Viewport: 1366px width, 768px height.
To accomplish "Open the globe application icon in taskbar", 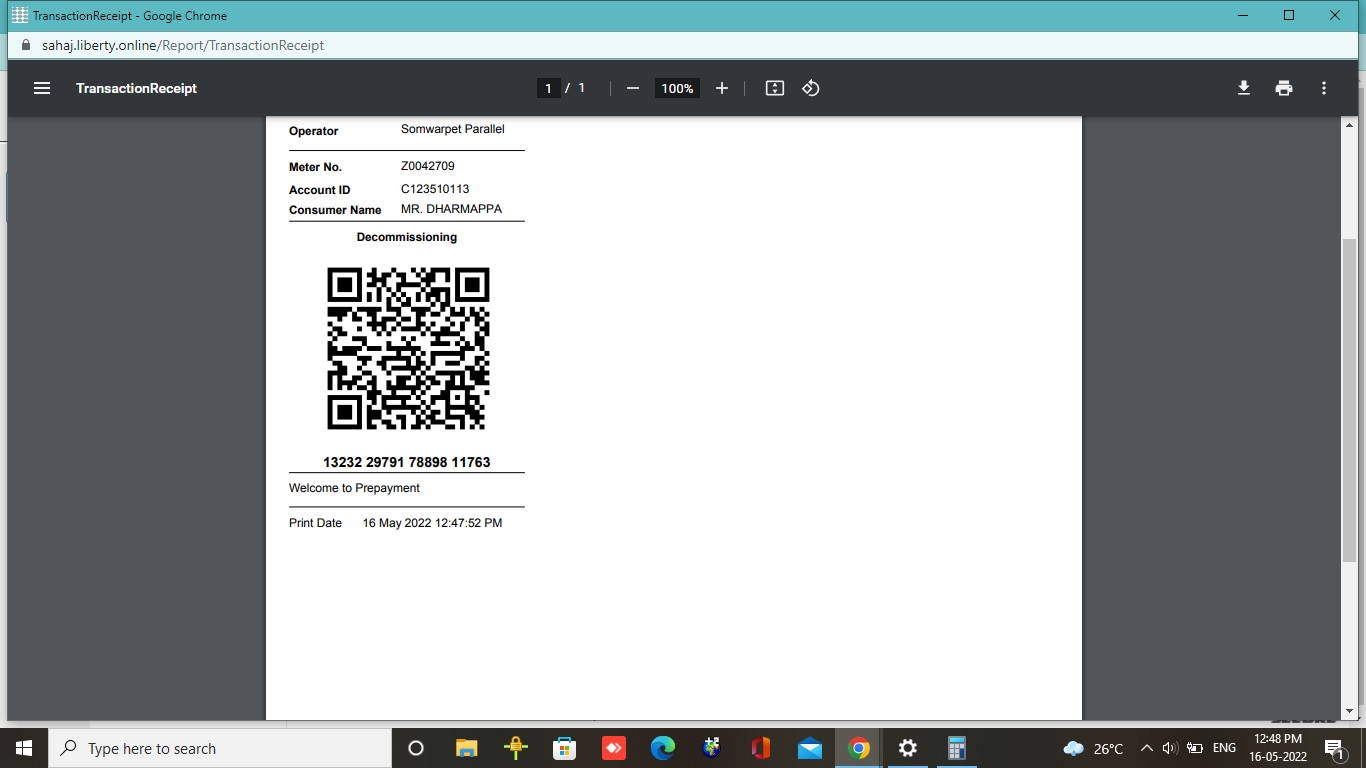I will 712,748.
